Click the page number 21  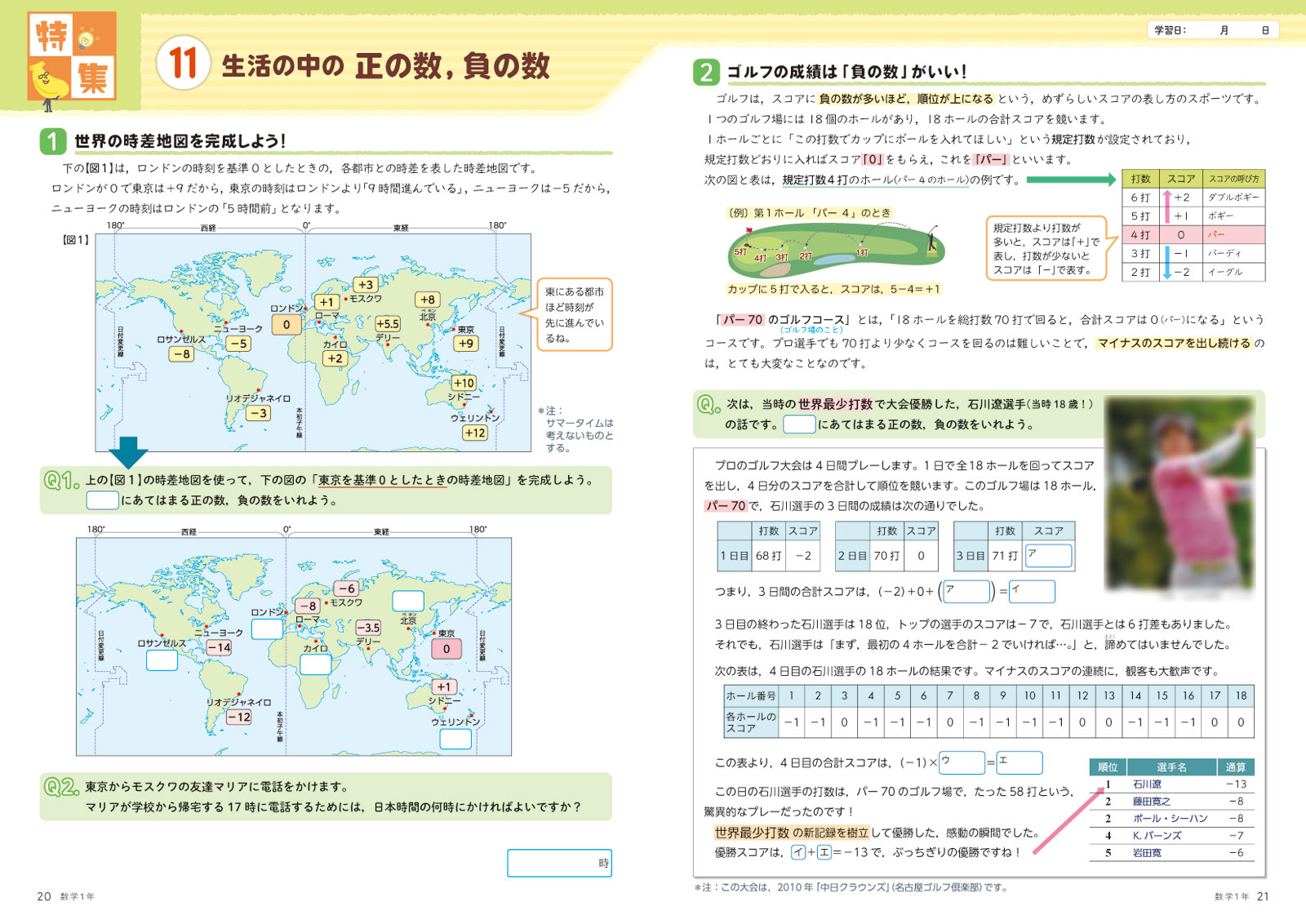coord(1263,896)
